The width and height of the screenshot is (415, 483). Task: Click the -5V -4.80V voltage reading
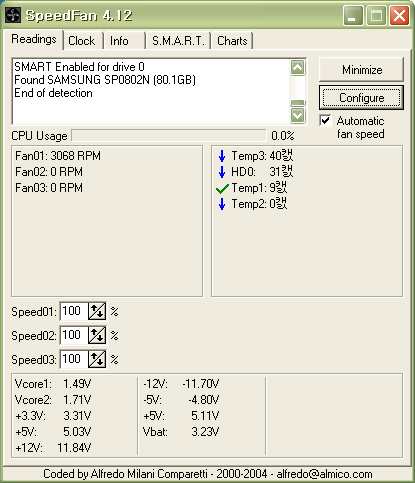181,400
